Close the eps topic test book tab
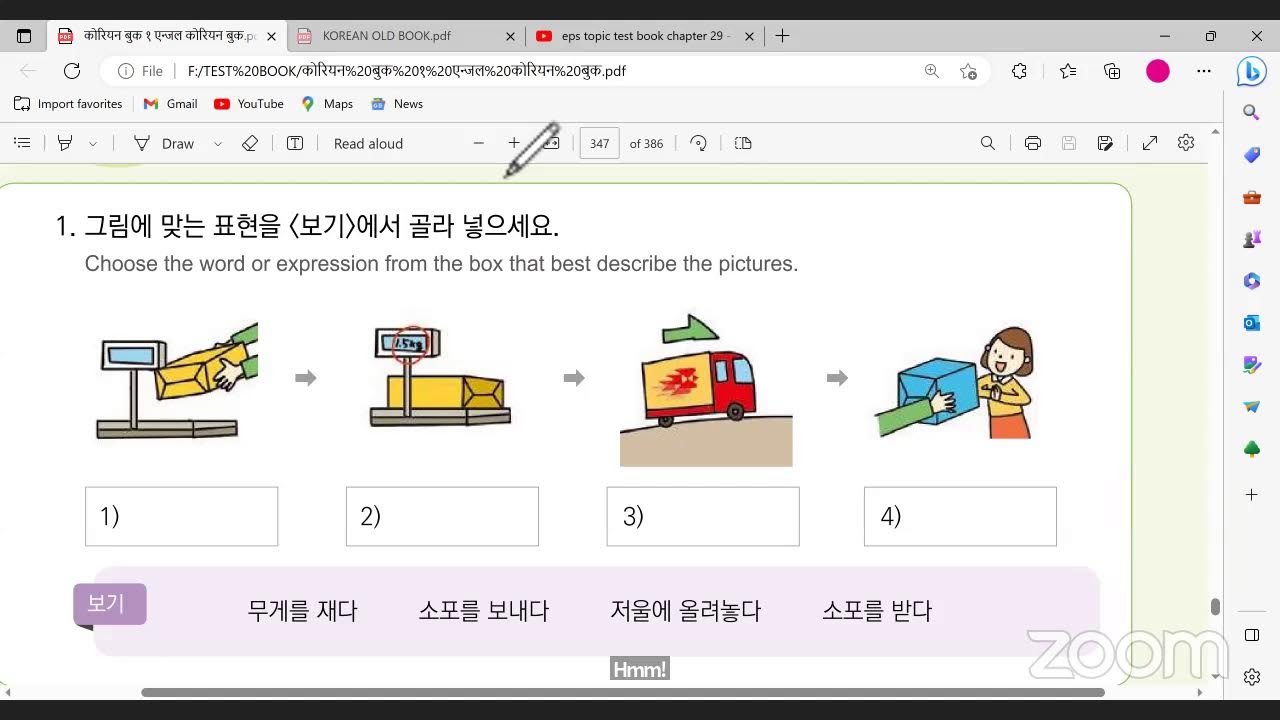This screenshot has width=1280, height=720. click(749, 36)
